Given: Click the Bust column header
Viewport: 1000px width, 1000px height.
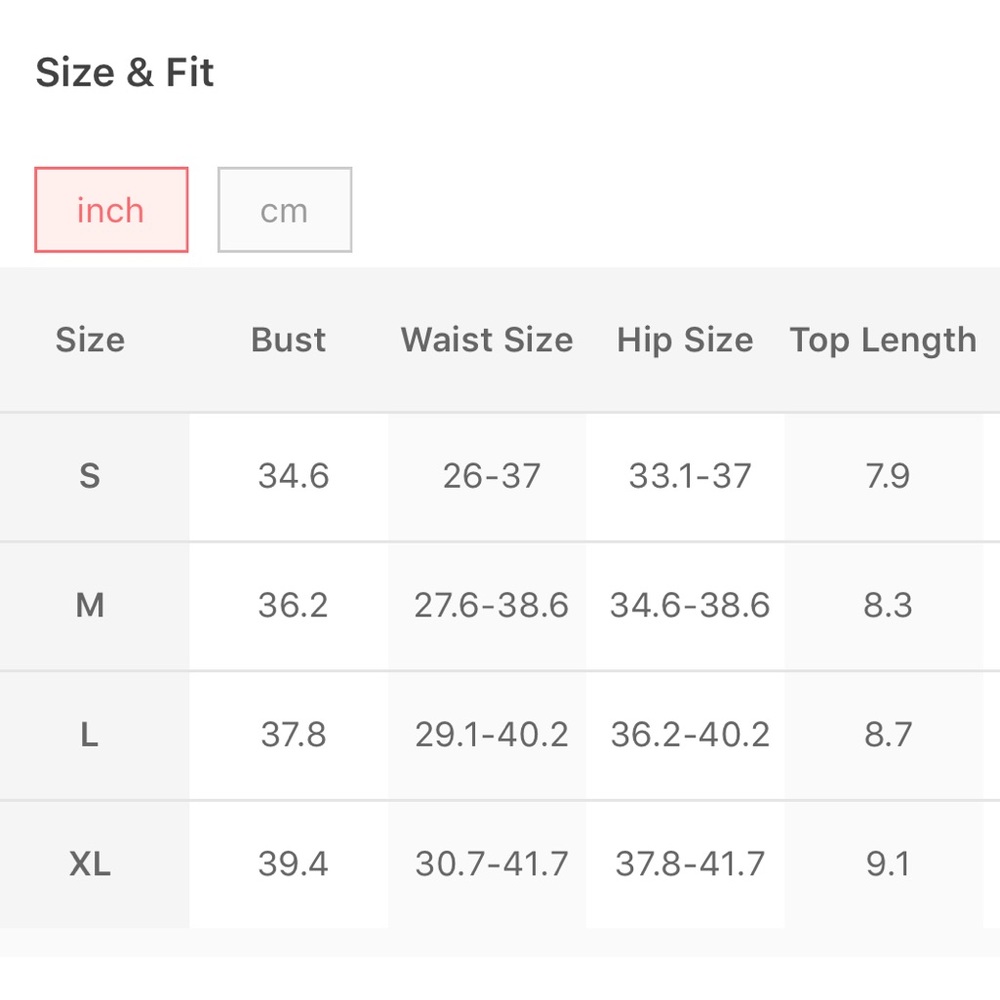Looking at the screenshot, I should point(288,339).
